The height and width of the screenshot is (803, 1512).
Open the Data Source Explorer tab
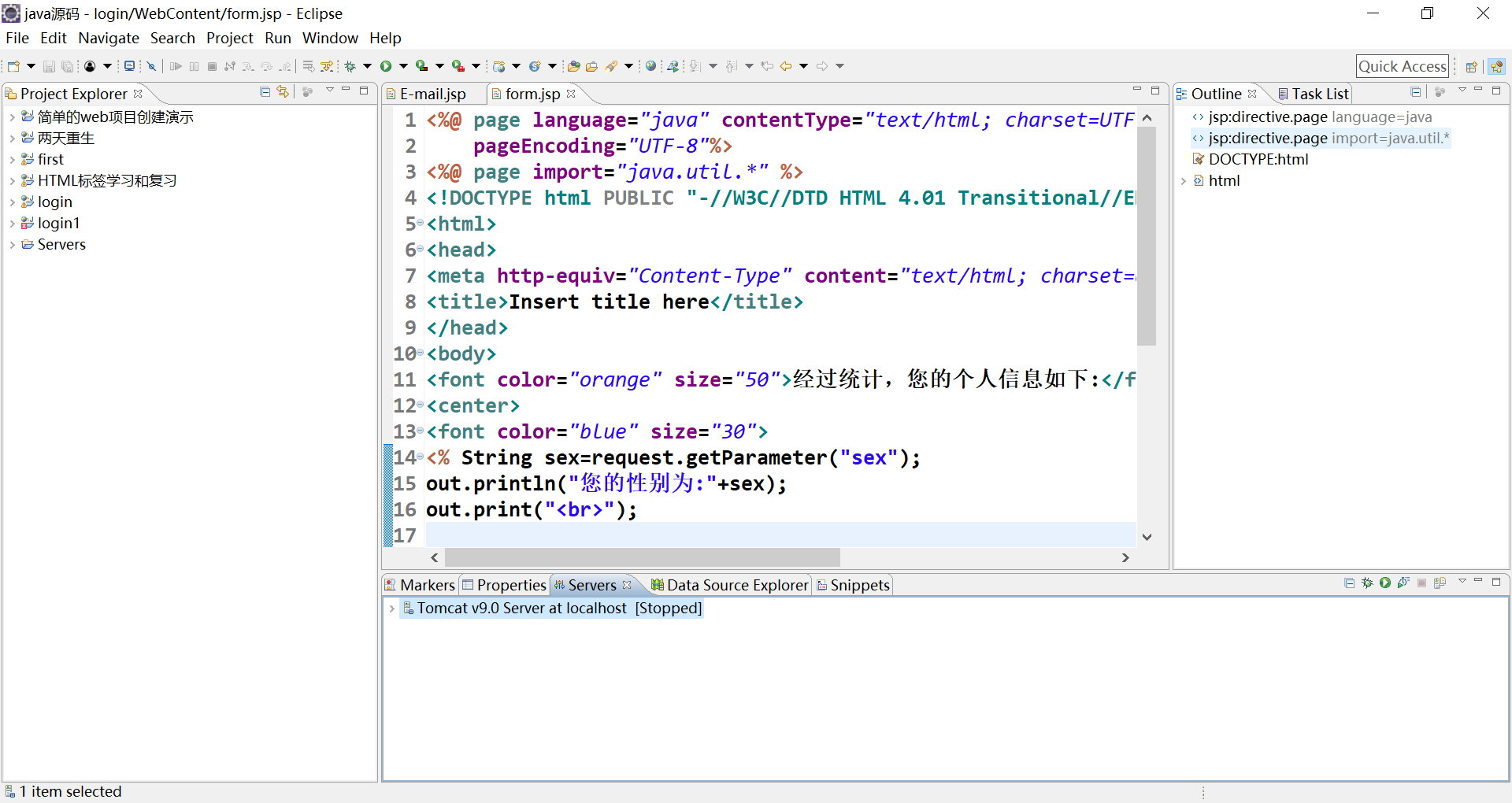click(x=730, y=585)
